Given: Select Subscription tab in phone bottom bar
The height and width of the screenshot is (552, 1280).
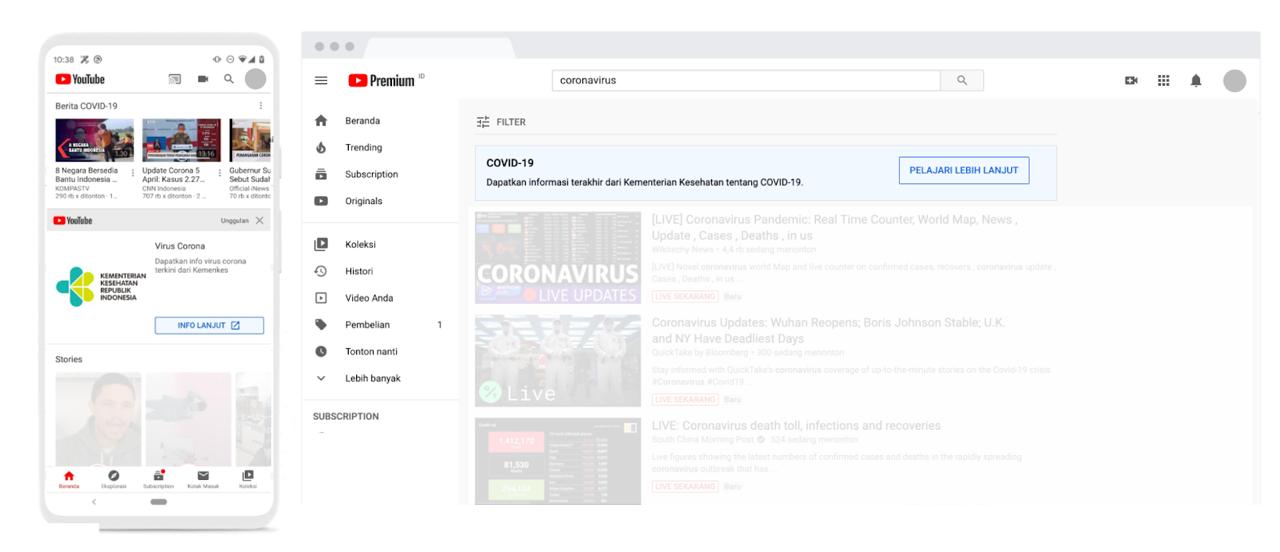Looking at the screenshot, I should coord(158,478).
